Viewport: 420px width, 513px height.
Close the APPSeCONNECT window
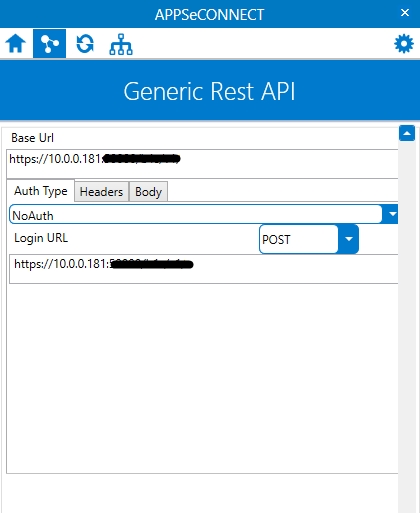click(405, 13)
